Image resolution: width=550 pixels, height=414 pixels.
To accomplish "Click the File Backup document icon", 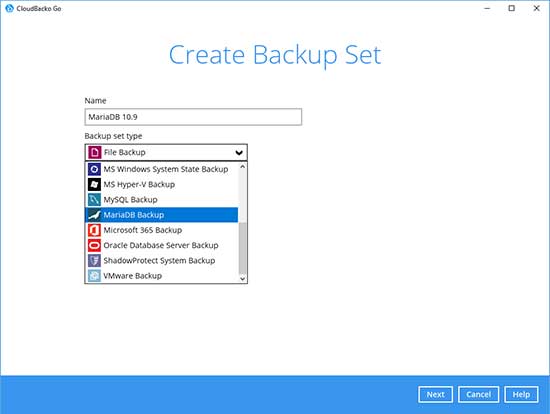I will (x=94, y=152).
